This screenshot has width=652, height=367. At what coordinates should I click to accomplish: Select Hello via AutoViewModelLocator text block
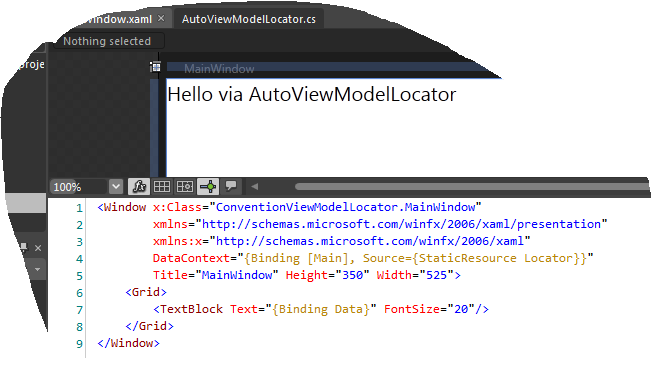[x=311, y=94]
